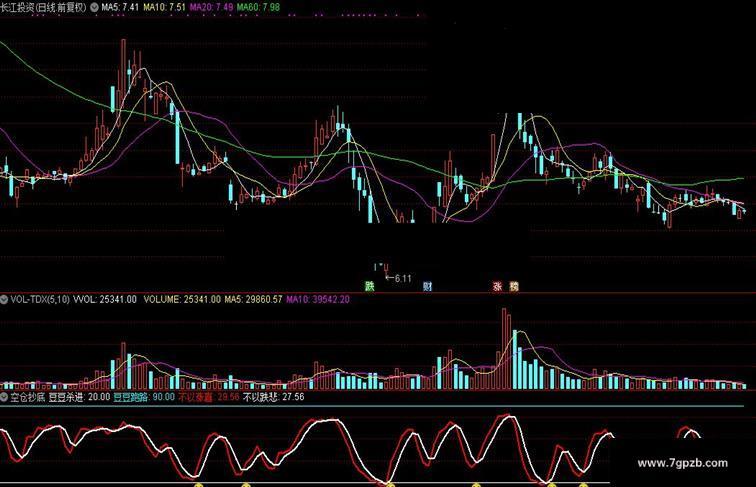This screenshot has height=487, width=756.
Task: Click the volume MA5: 29860.57 label
Action: tap(253, 299)
